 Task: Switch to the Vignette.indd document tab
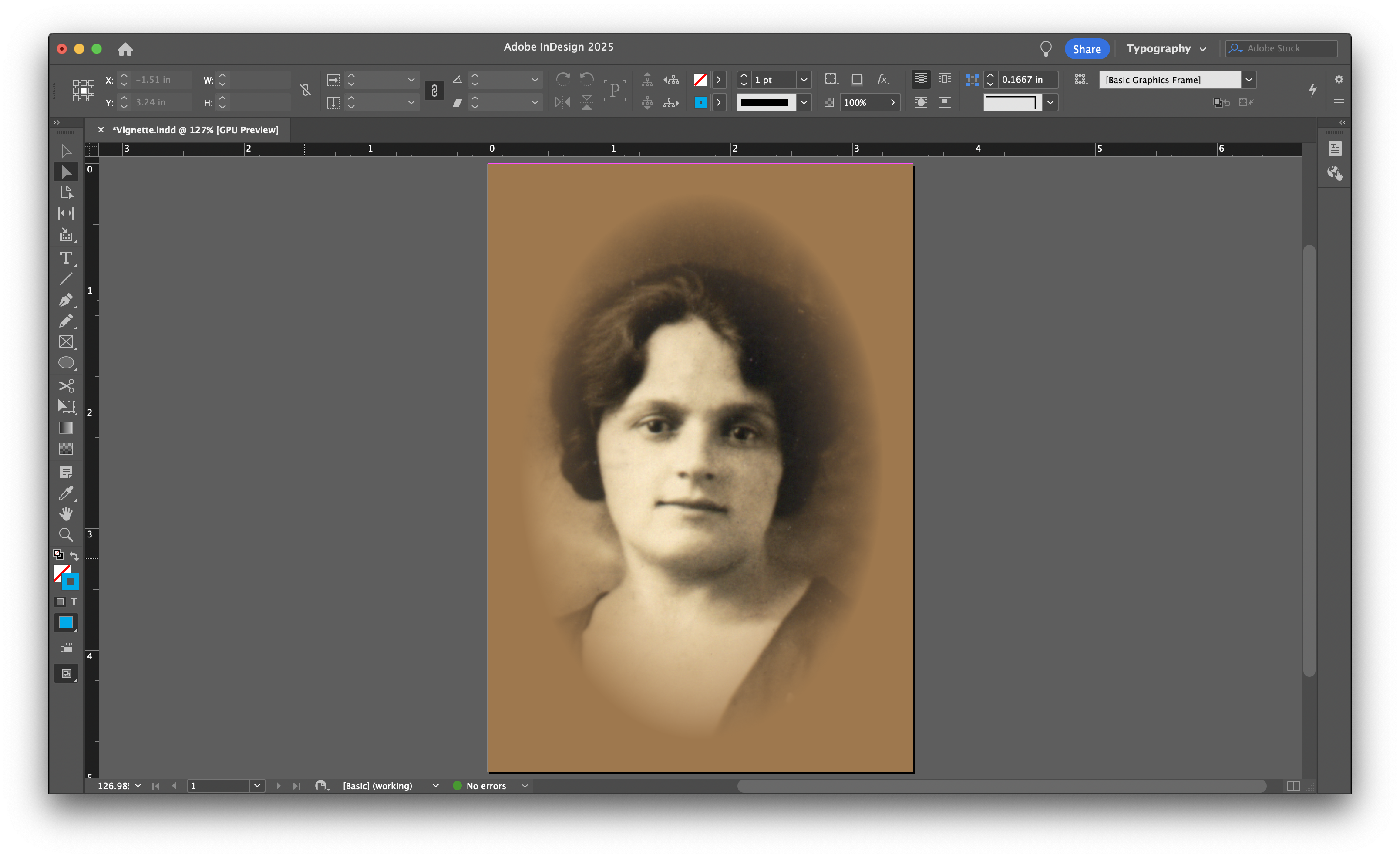coord(195,130)
